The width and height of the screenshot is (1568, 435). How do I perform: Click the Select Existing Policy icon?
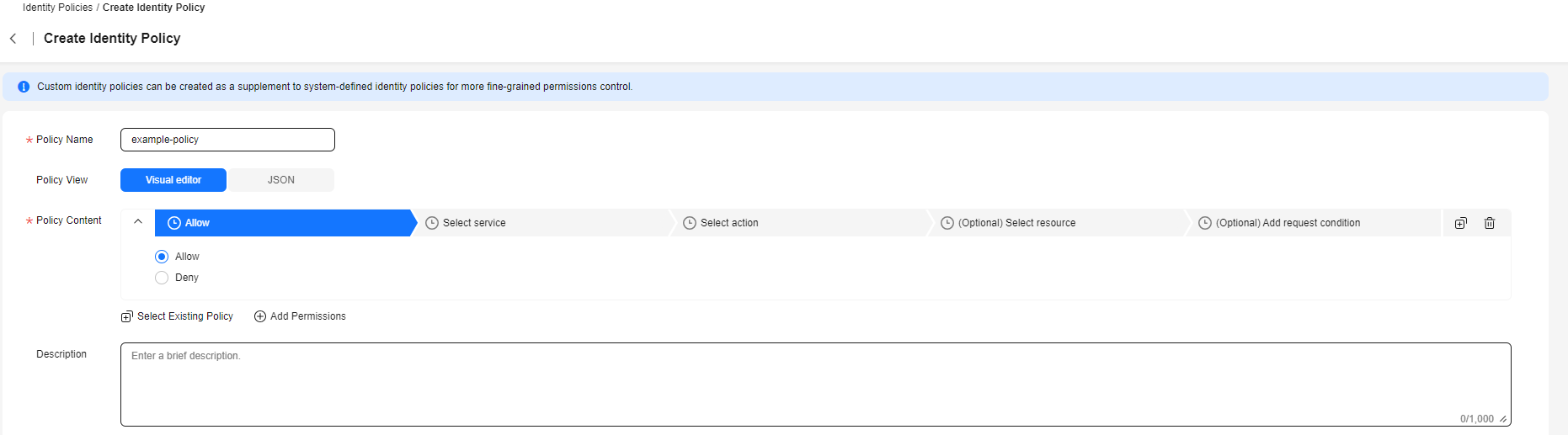pos(127,317)
